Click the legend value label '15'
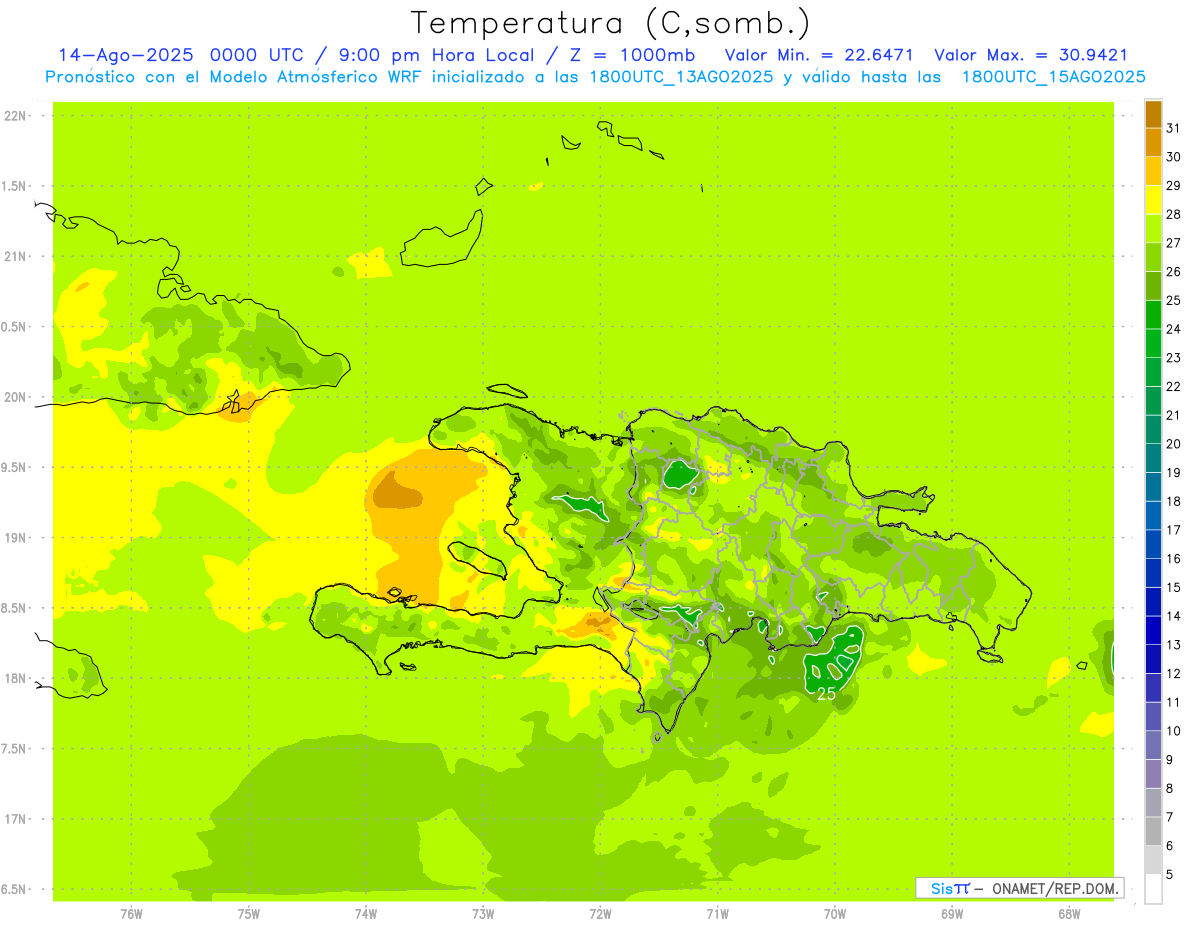 pyautogui.click(x=1173, y=587)
